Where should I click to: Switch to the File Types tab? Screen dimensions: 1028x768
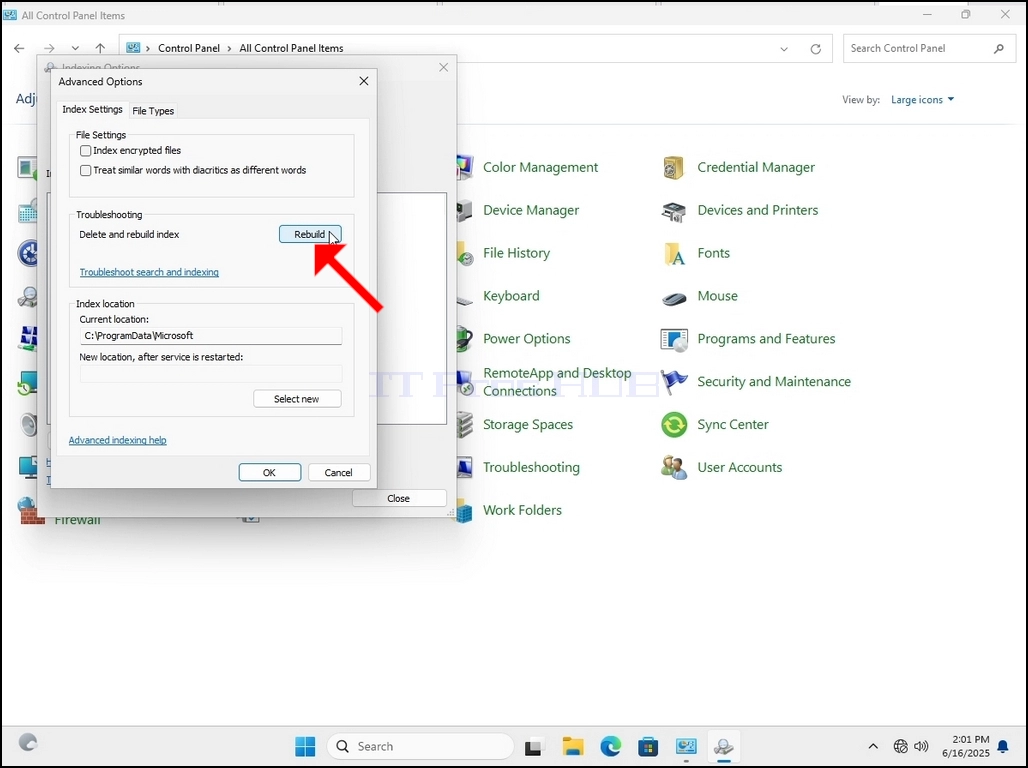coord(153,111)
